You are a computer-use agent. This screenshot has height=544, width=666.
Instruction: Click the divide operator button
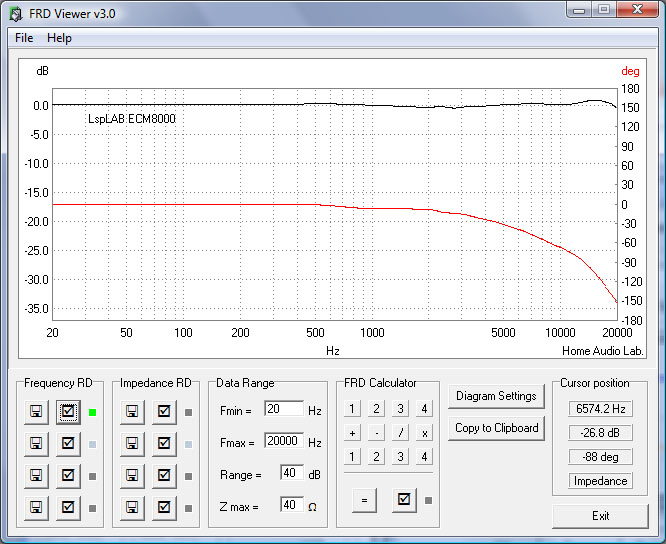[x=400, y=433]
